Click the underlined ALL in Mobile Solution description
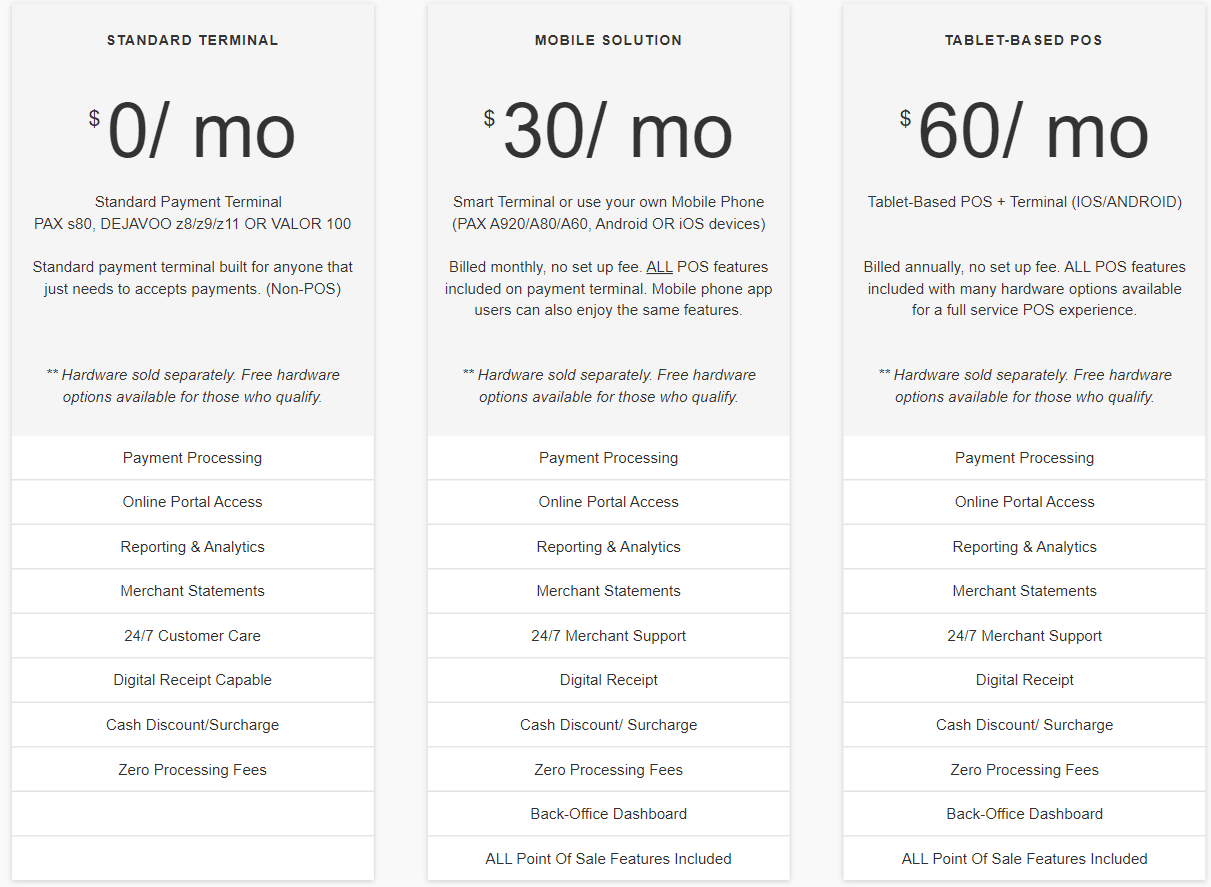 [659, 267]
